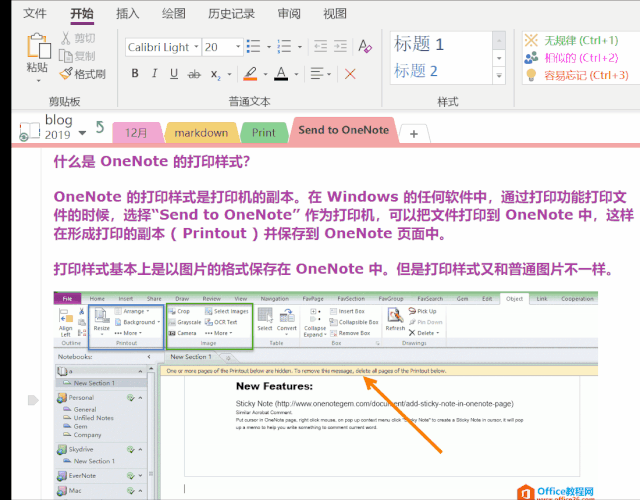The width and height of the screenshot is (640, 500).
Task: Open the 12月 section tab
Action: 137,133
